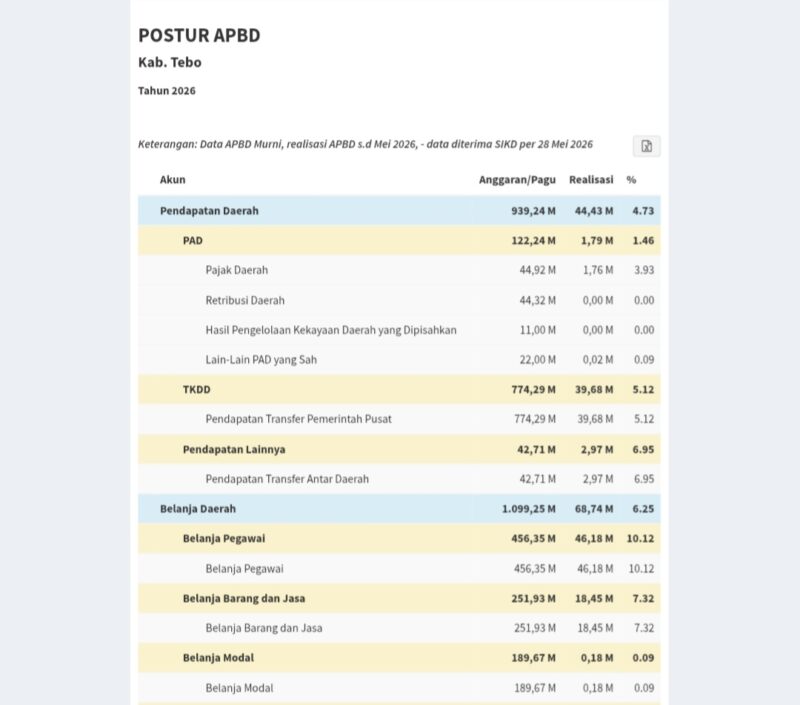The width and height of the screenshot is (800, 705).
Task: Click the POSTUR APBD heading
Action: tap(199, 35)
